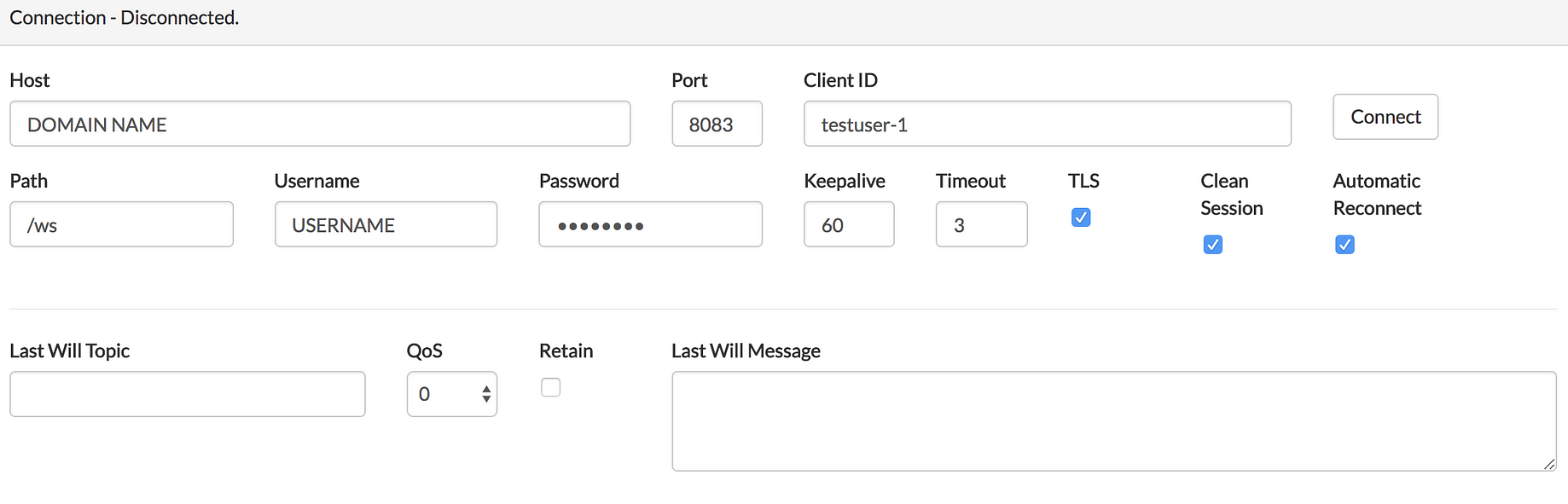1568x504 pixels.
Task: Edit the Client ID field testuser-1
Action: (x=1047, y=124)
